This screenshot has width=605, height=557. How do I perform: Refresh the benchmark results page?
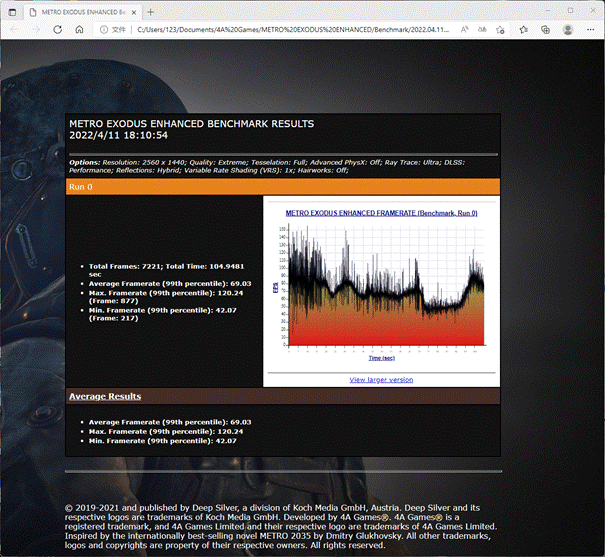tap(58, 31)
